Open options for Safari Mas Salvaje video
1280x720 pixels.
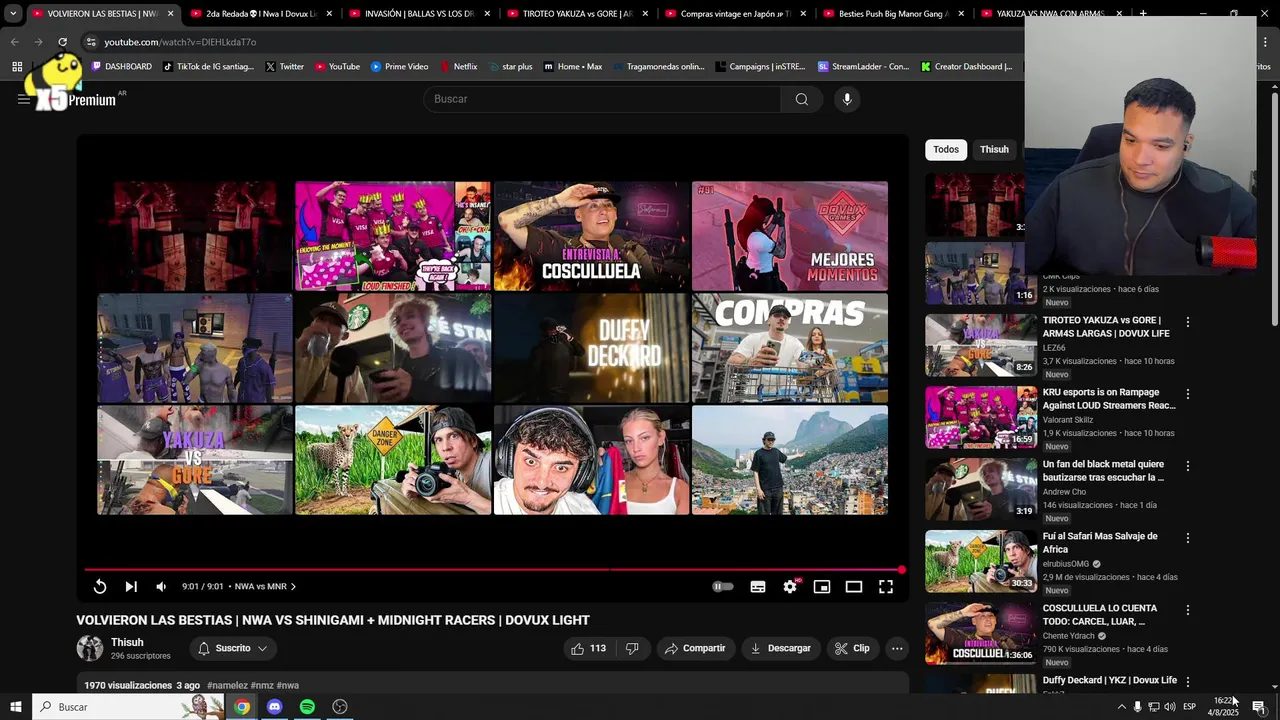coord(1188,538)
